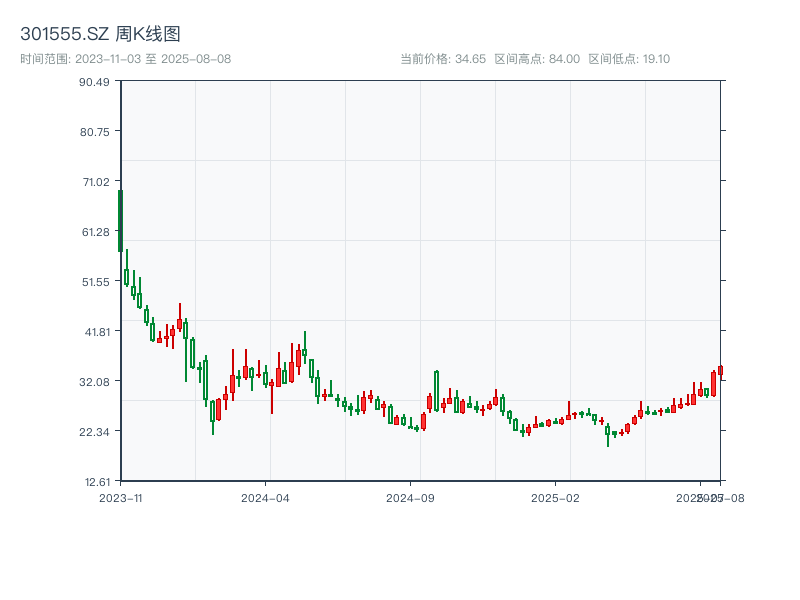The image size is (800, 600).
Task: Click the 71.02 price axis label
Action: click(94, 181)
